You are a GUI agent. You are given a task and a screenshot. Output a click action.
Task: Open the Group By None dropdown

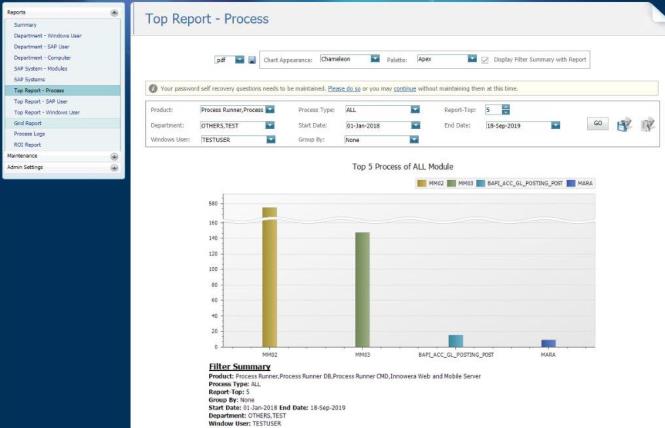coord(414,140)
